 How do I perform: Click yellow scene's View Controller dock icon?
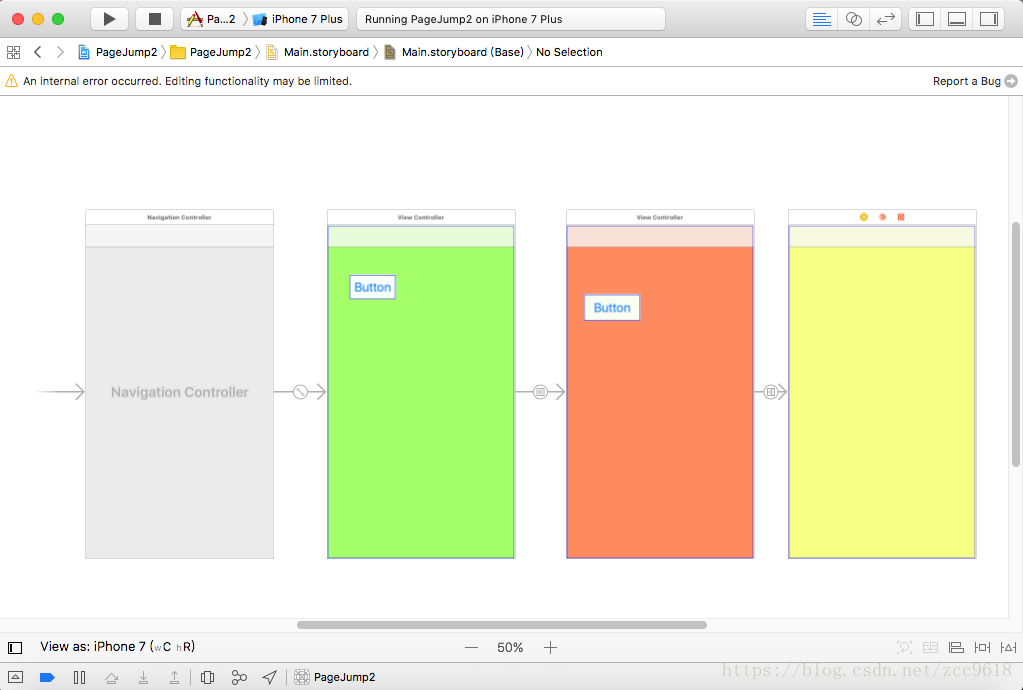[864, 217]
